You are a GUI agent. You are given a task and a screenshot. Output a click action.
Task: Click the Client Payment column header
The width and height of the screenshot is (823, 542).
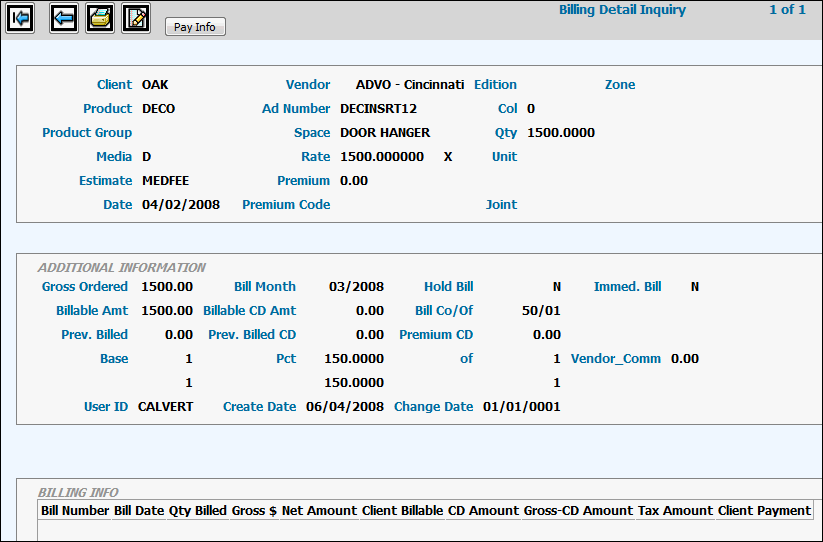pyautogui.click(x=764, y=510)
